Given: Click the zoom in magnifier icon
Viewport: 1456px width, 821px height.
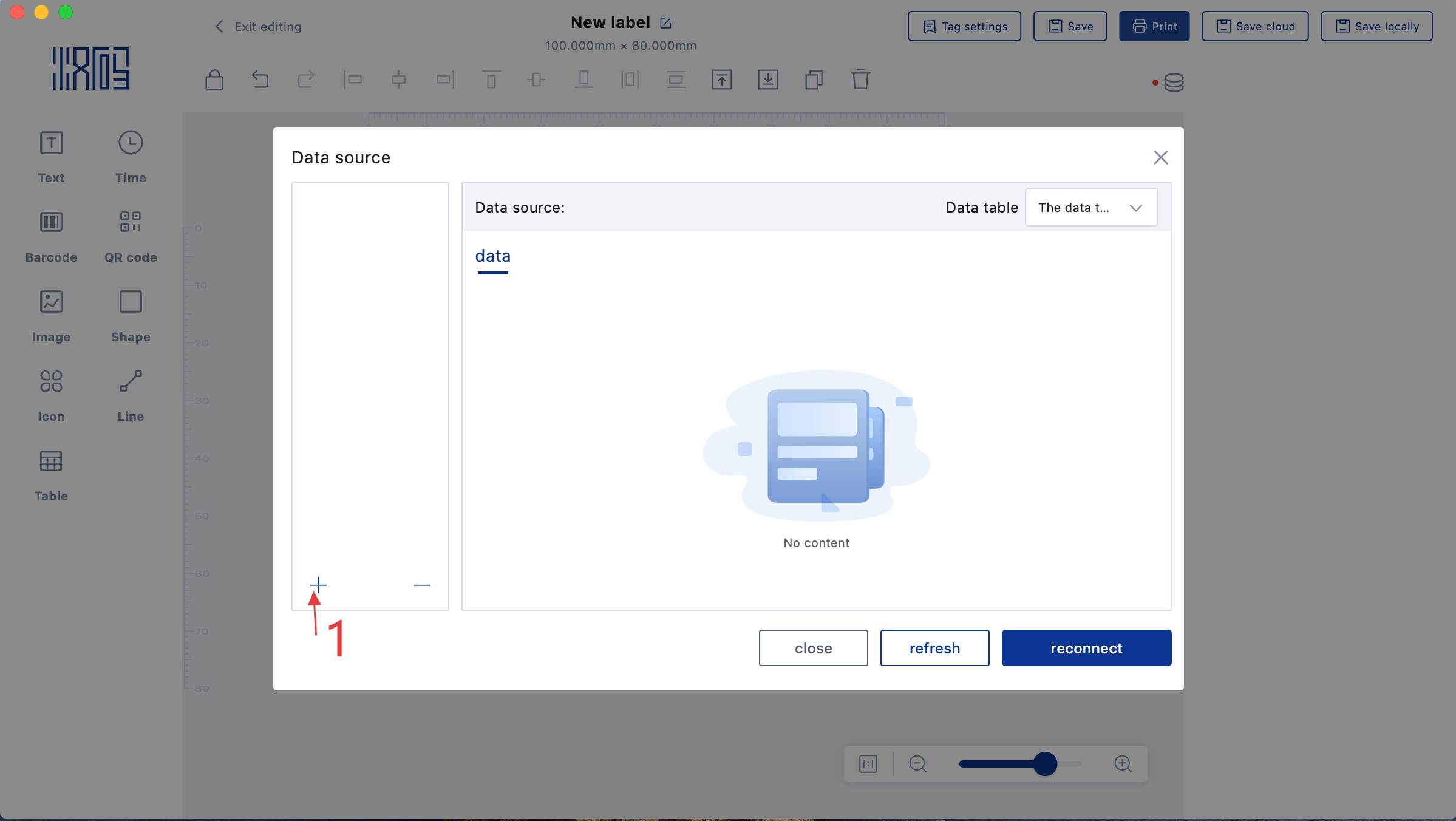Looking at the screenshot, I should tap(1123, 764).
